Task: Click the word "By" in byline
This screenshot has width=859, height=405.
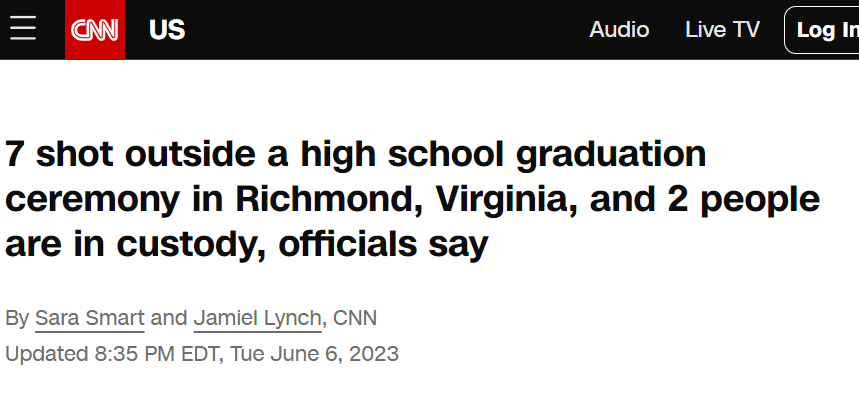Action: tap(17, 319)
